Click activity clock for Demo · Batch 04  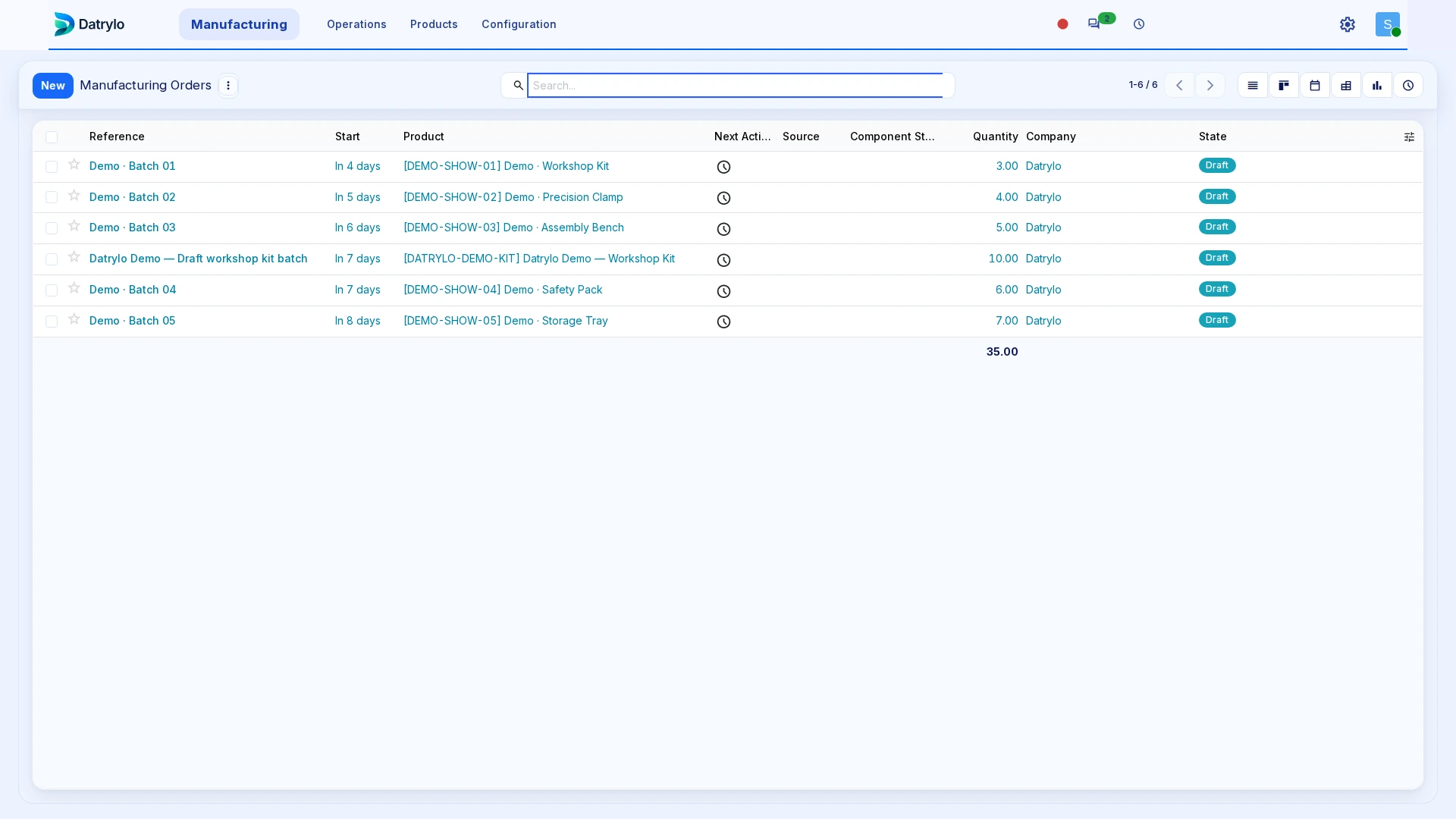724,291
